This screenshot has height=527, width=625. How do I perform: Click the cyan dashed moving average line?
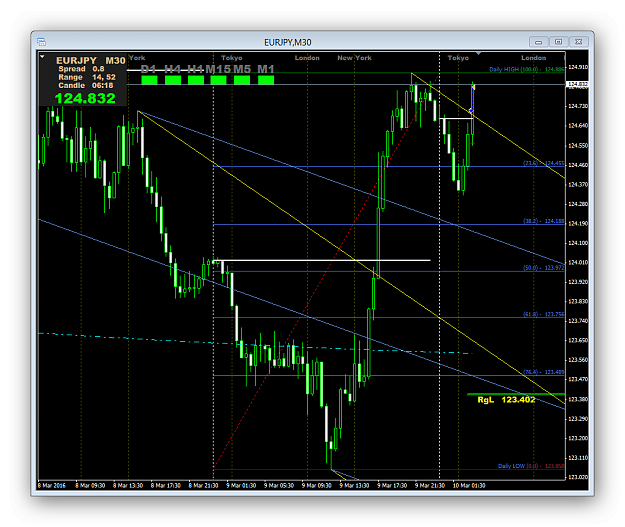click(x=255, y=344)
